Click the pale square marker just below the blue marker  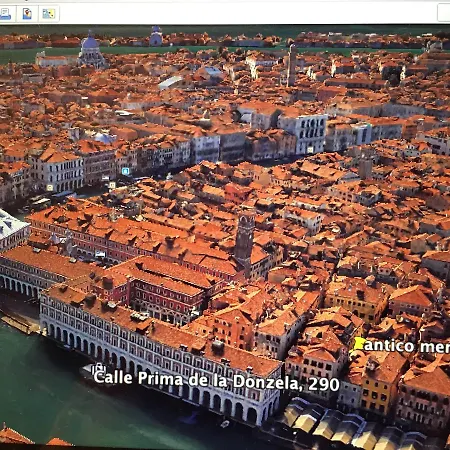112,185
